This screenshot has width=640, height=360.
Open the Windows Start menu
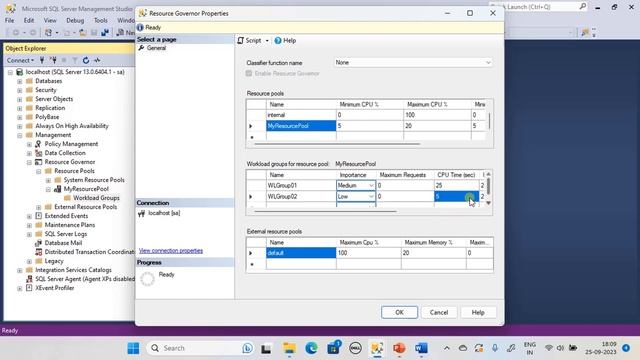coord(133,348)
